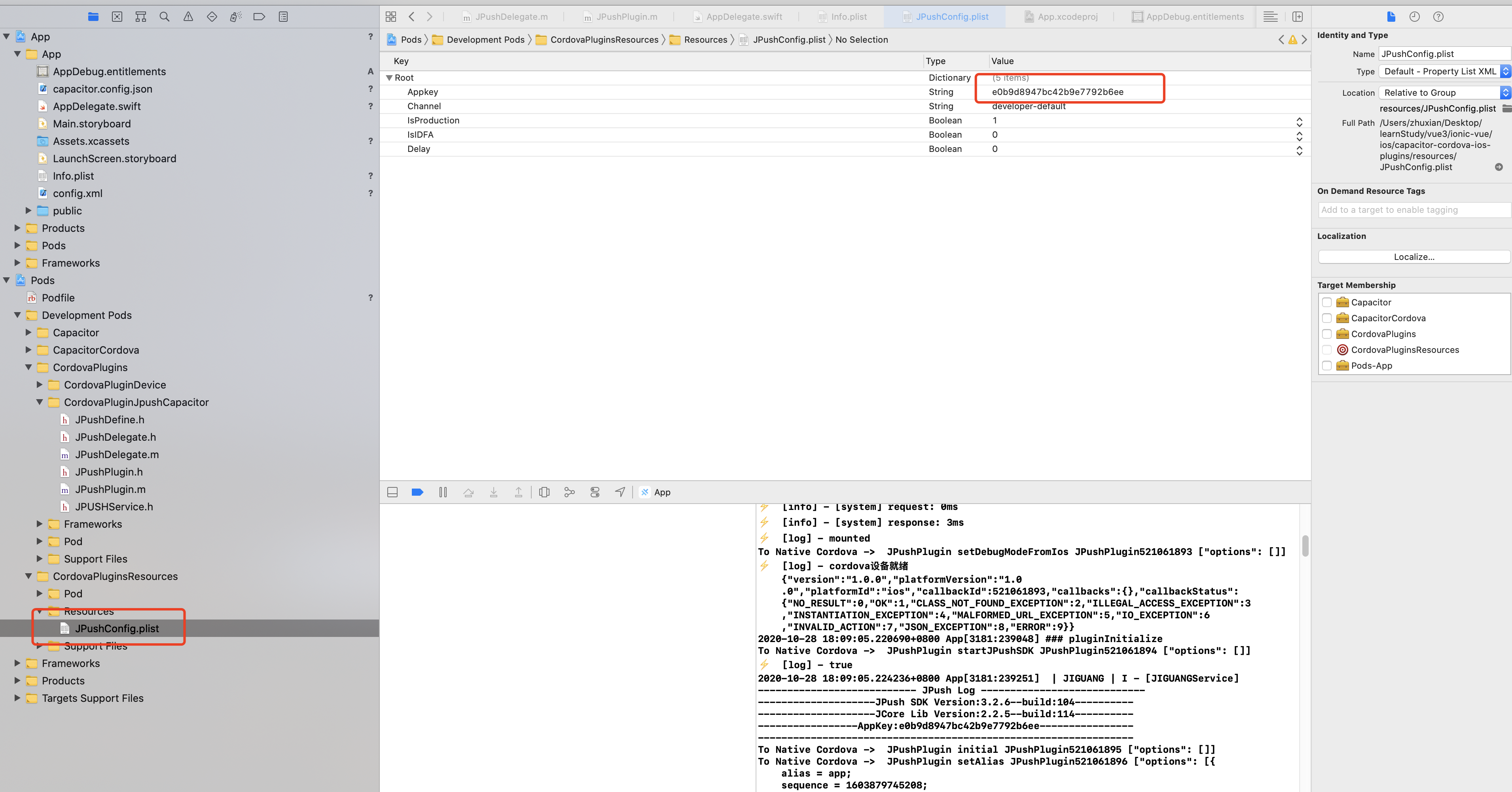This screenshot has height=792, width=1512.
Task: Click the Step out button
Action: click(x=518, y=492)
